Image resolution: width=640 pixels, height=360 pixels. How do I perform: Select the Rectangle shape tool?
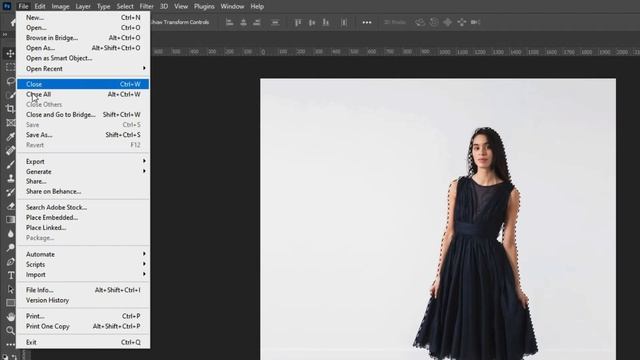10,303
